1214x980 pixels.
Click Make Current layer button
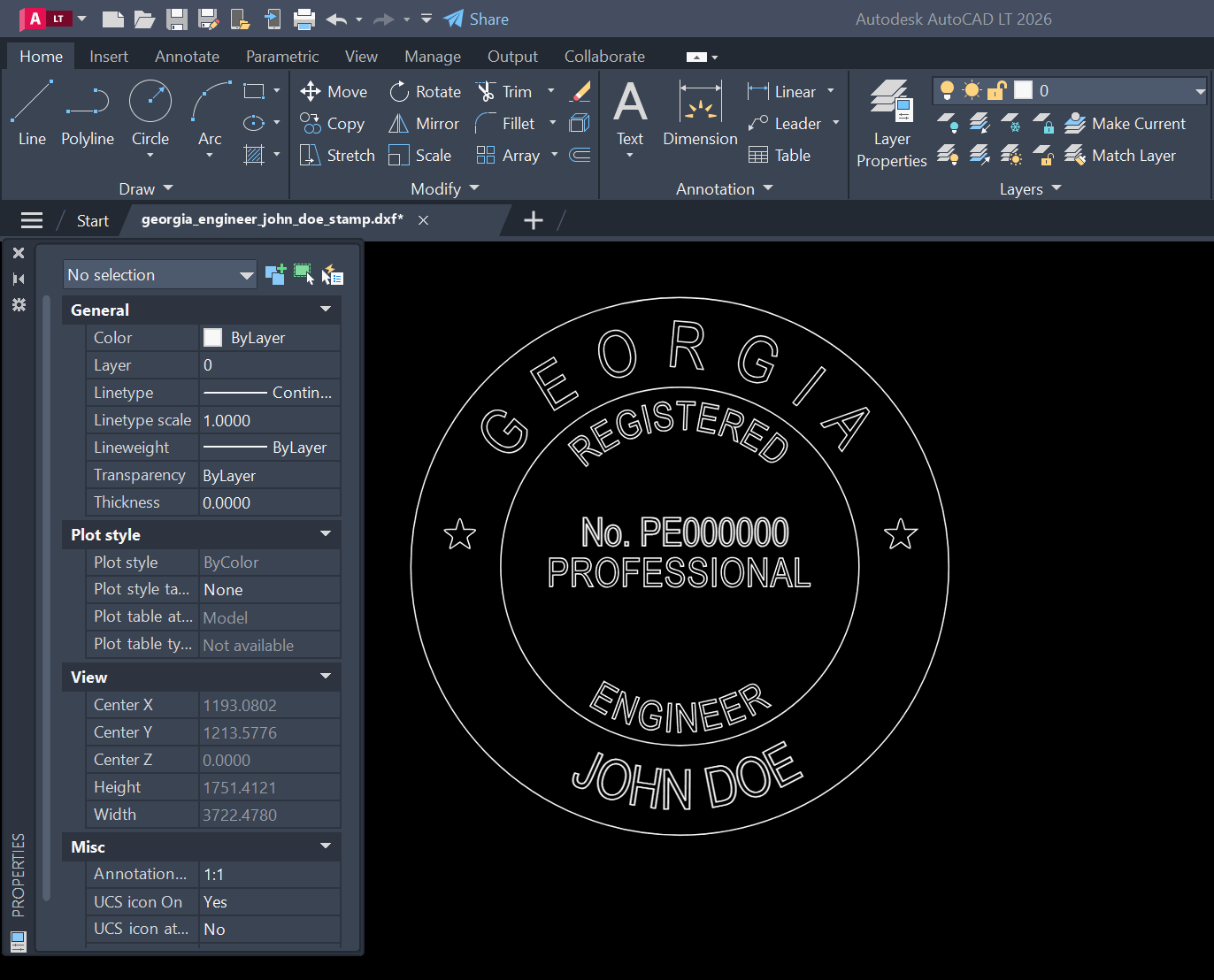(x=1125, y=124)
